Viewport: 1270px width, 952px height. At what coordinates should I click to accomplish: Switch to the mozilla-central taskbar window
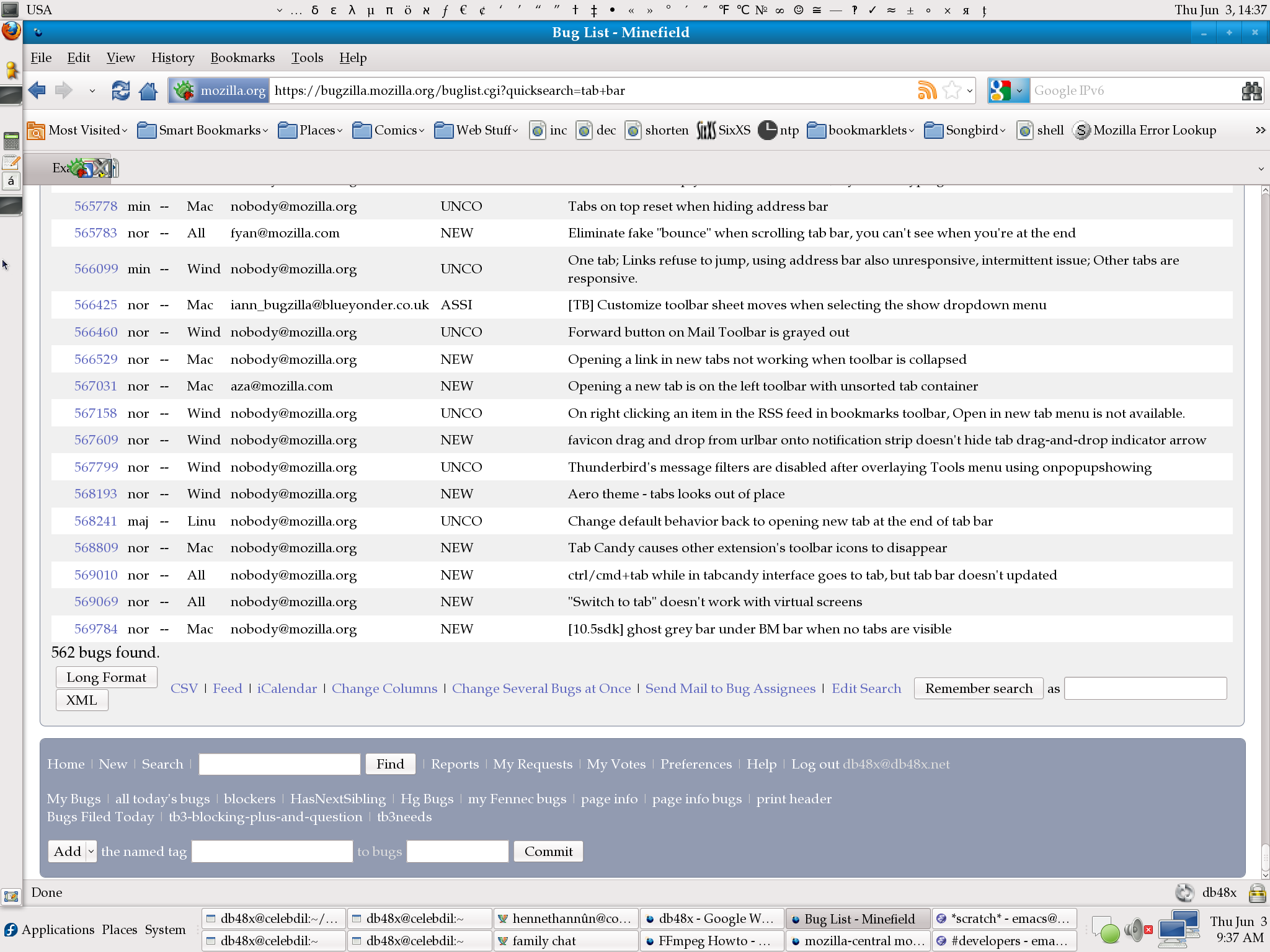(858, 941)
